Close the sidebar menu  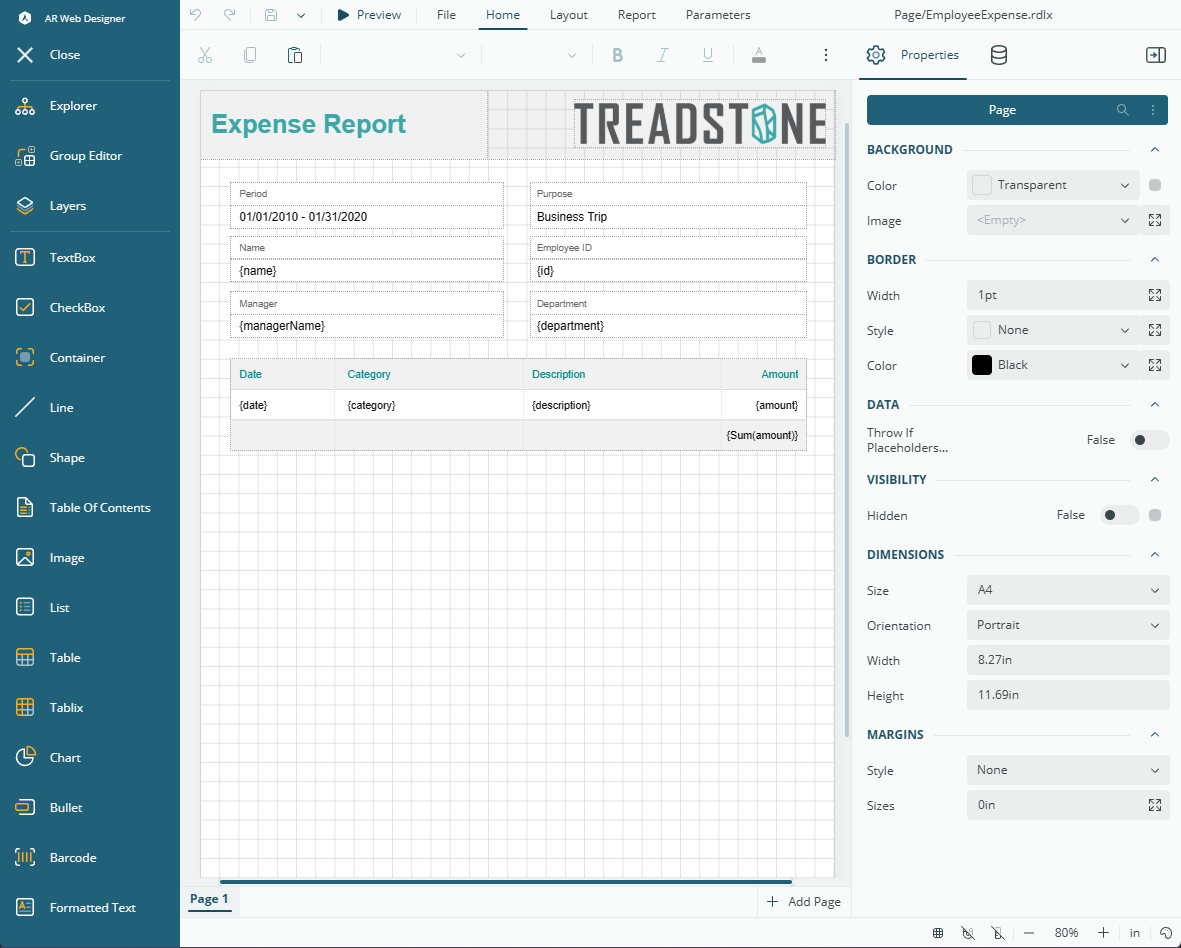48,55
